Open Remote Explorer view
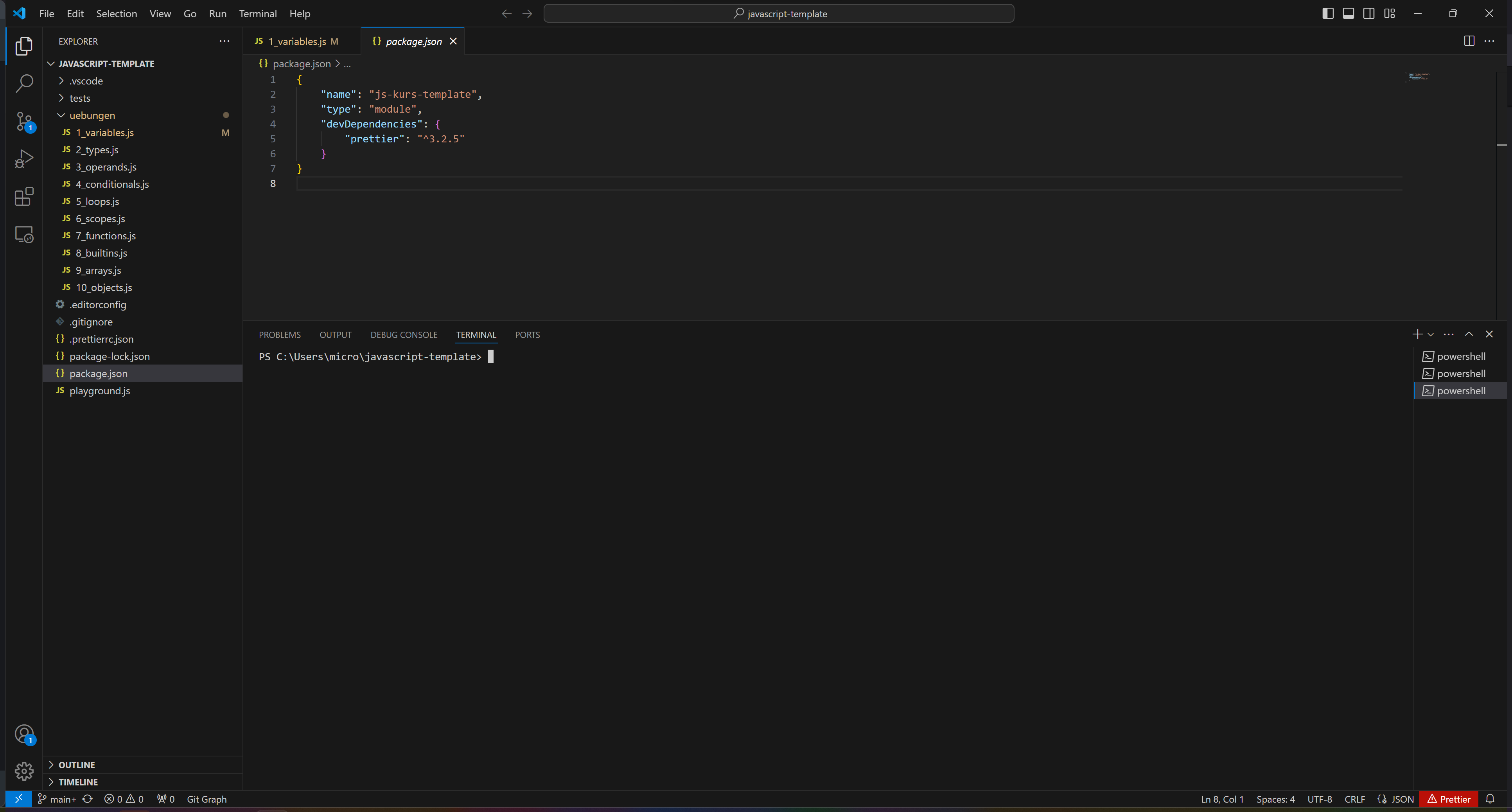Image resolution: width=1512 pixels, height=812 pixels. [23, 234]
